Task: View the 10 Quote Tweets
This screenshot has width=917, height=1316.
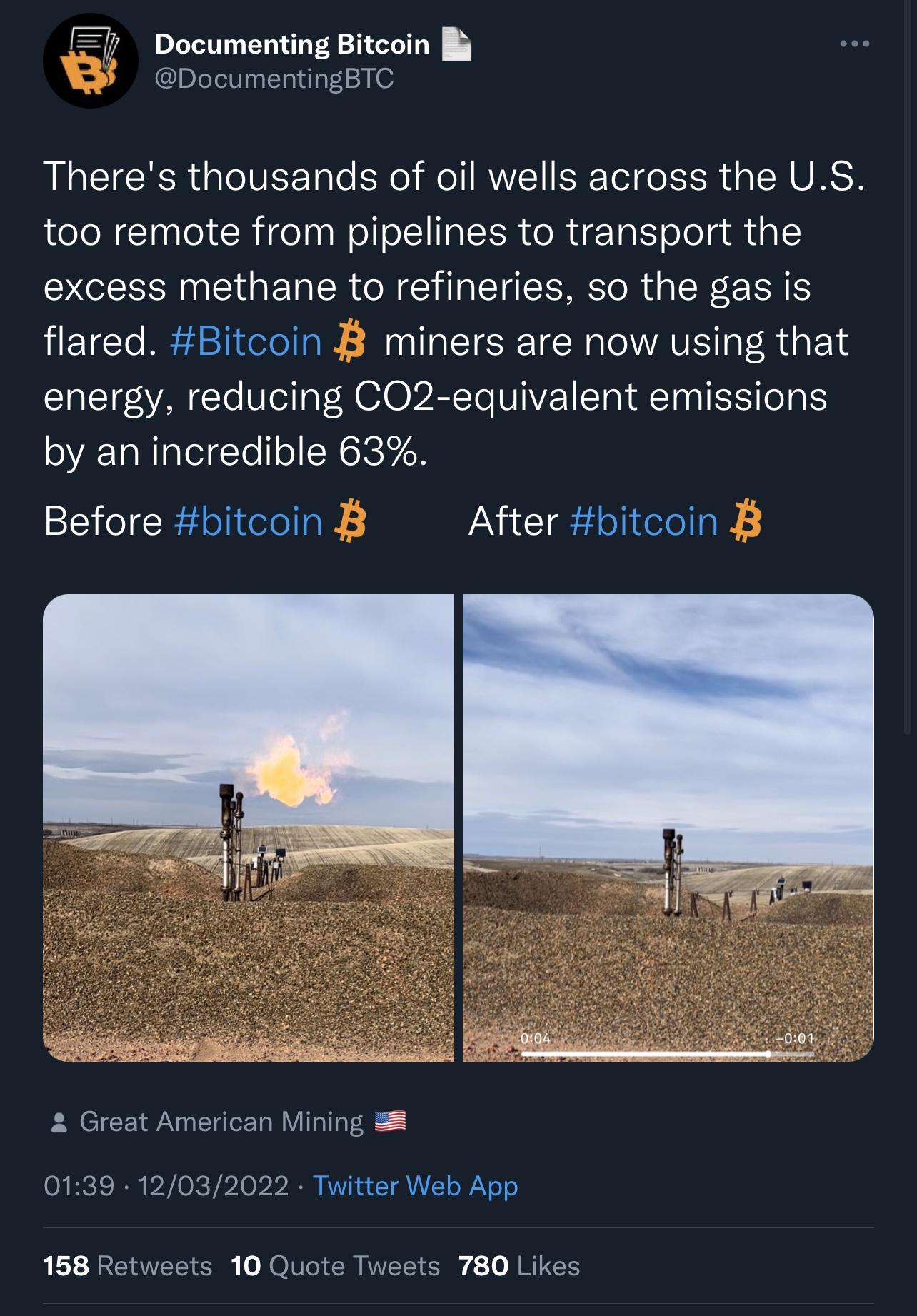Action: [336, 1266]
